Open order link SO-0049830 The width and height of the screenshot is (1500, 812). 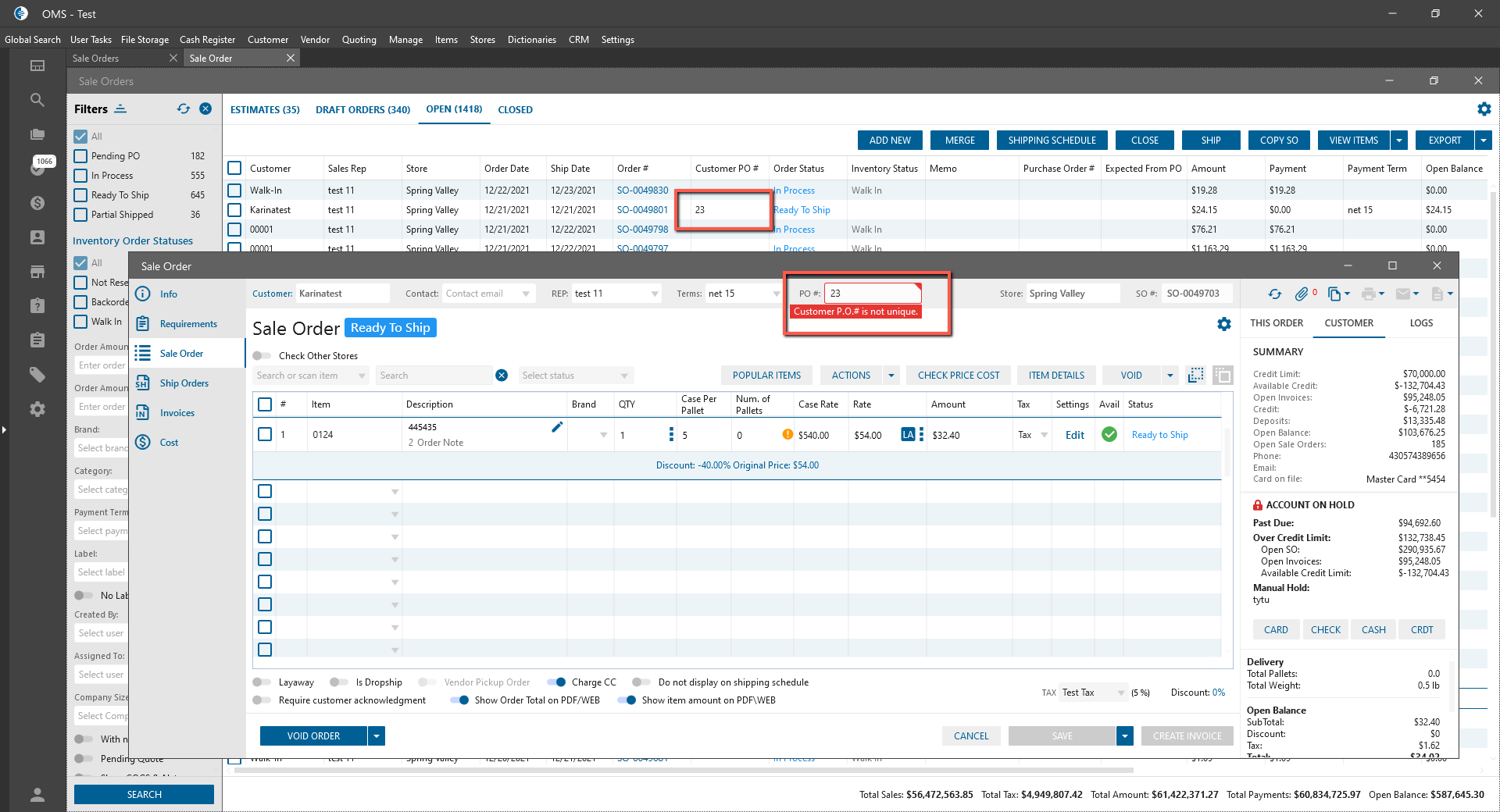642,191
